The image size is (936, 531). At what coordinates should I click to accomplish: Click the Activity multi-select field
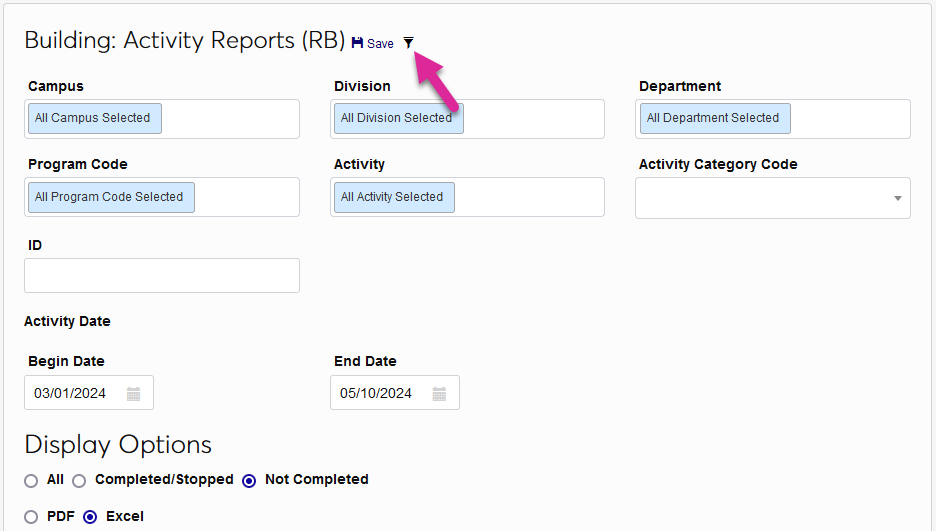[x=467, y=197]
